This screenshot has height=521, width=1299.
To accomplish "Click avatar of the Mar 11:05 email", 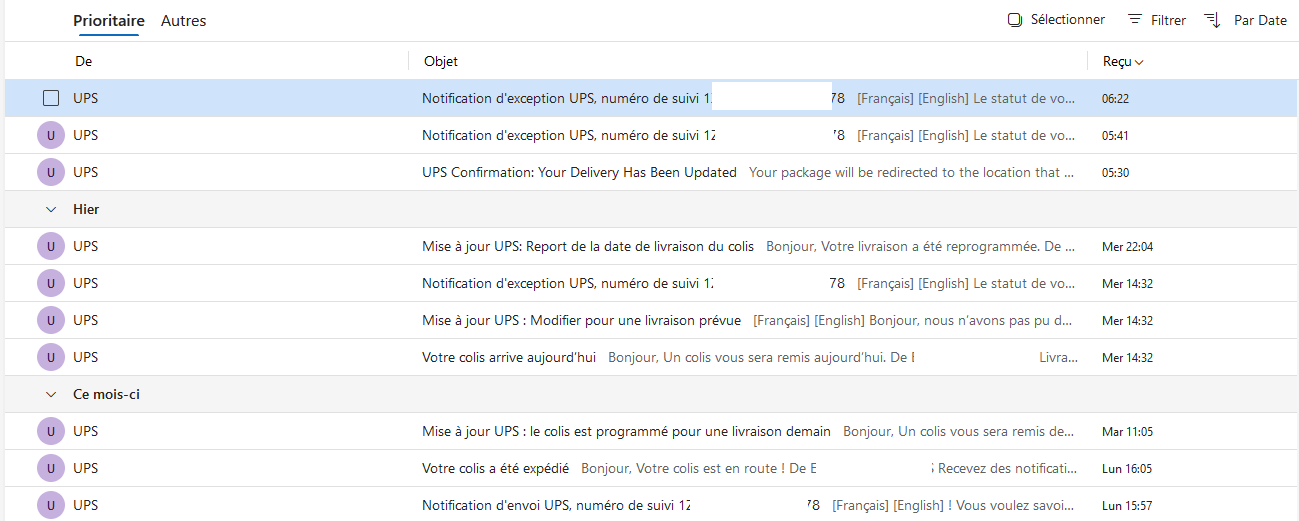I will (51, 431).
